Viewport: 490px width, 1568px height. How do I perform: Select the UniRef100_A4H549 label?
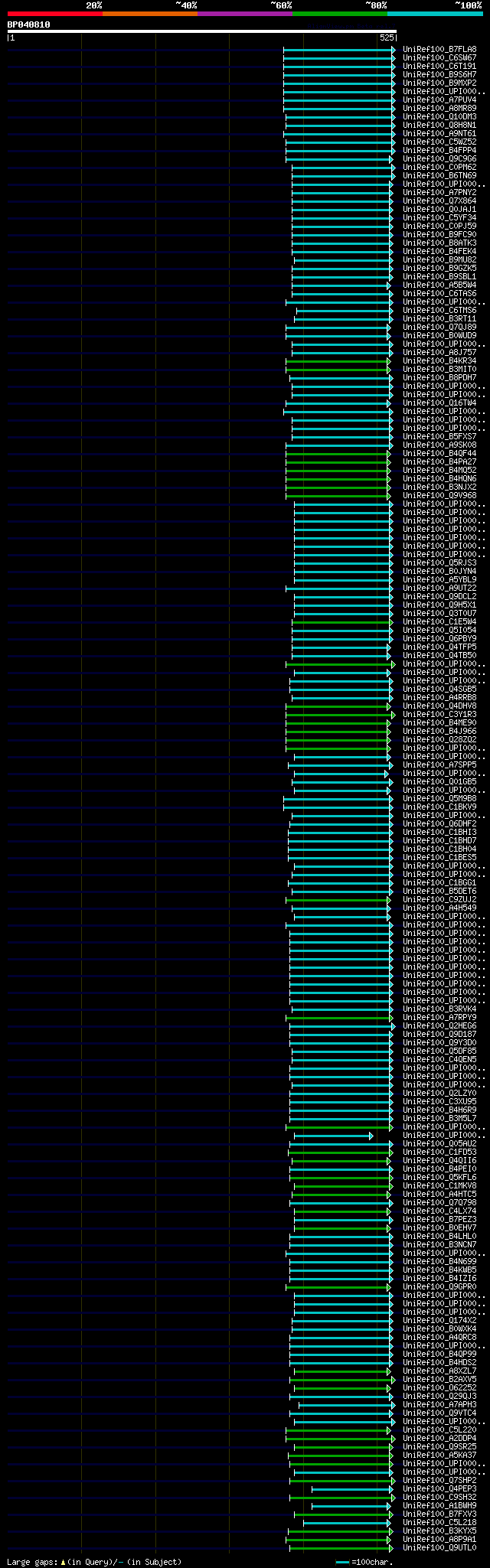tap(439, 908)
